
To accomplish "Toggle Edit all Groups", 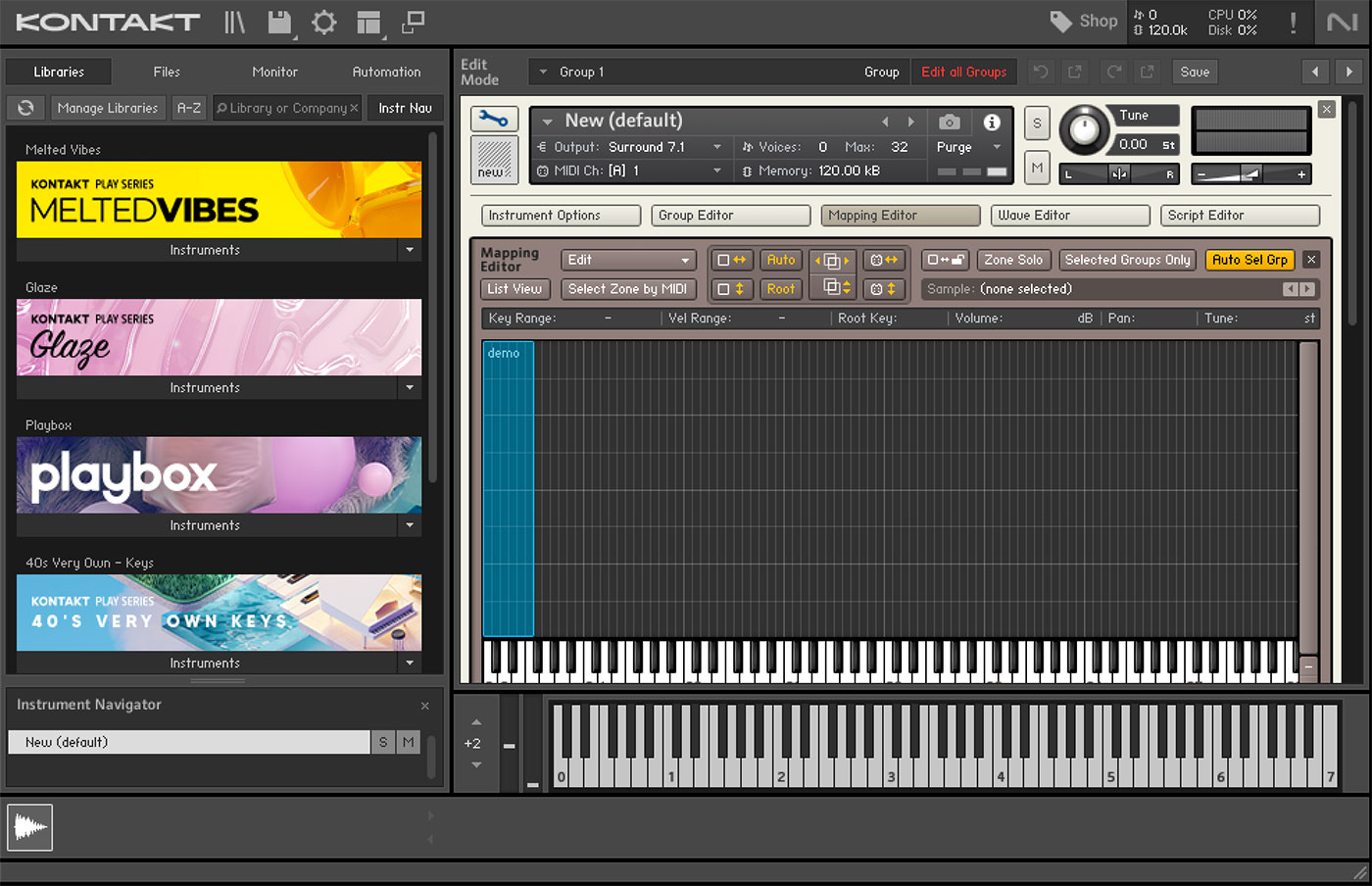I will [963, 72].
